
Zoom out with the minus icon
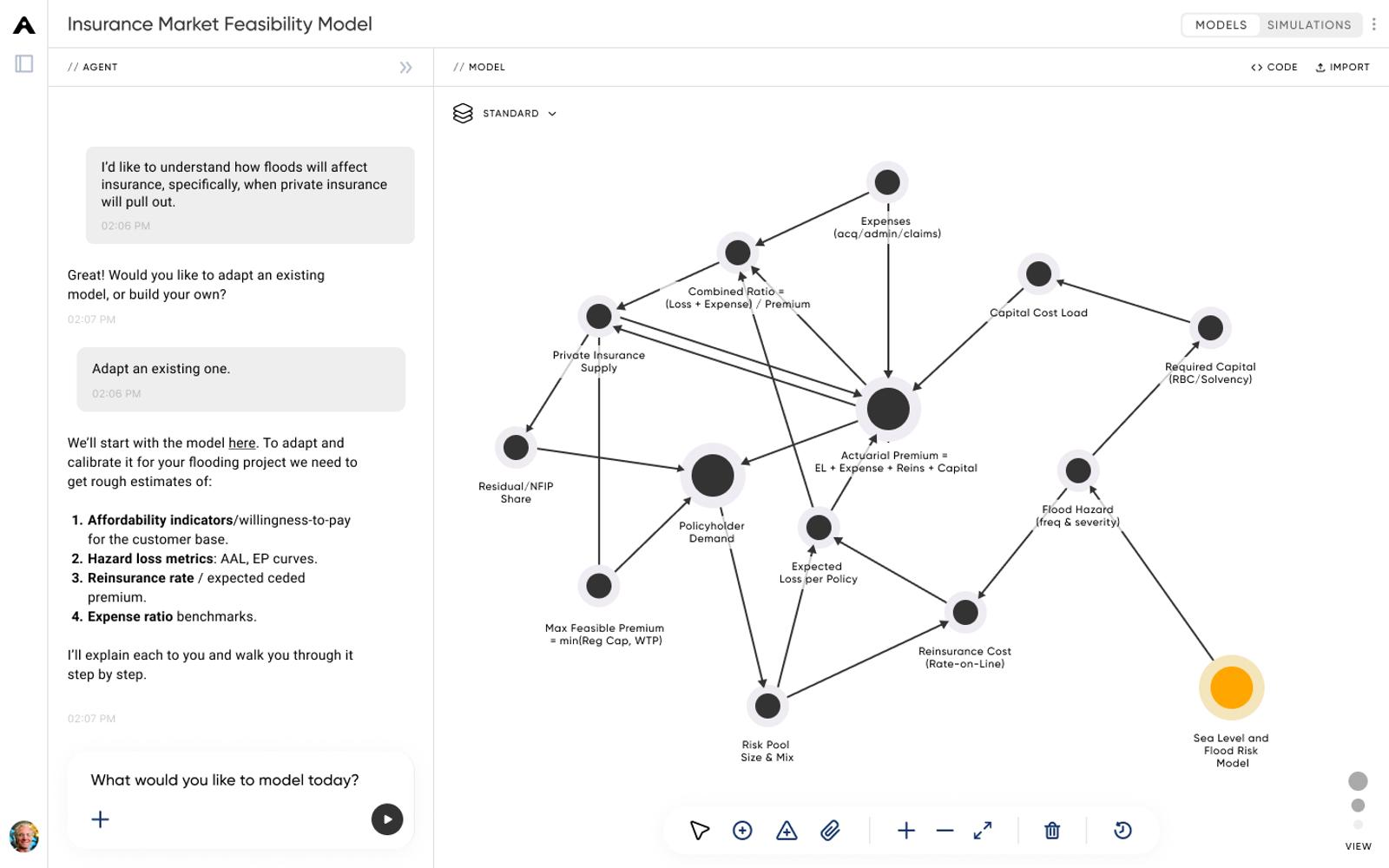click(945, 831)
